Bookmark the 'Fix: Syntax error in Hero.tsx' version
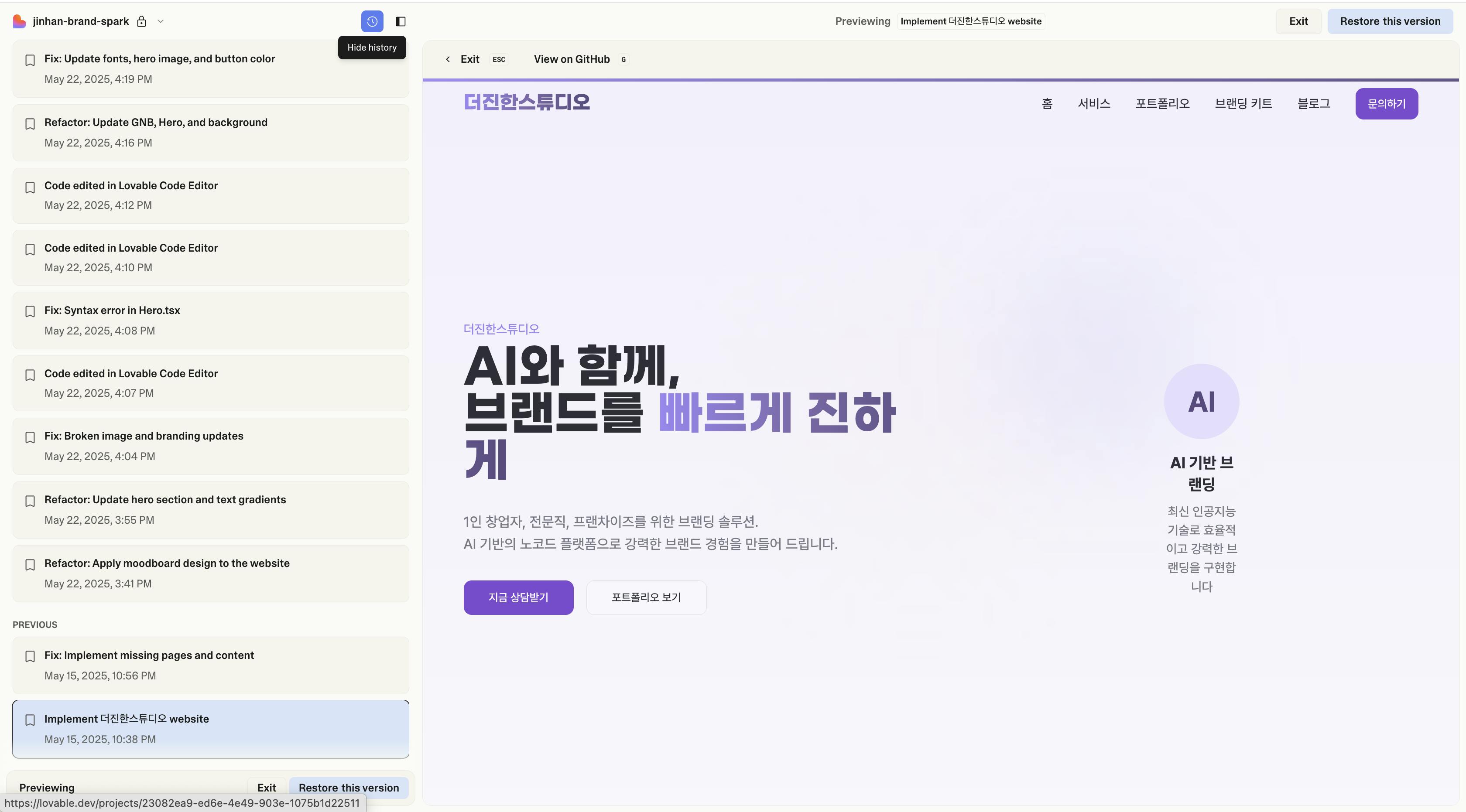 click(x=30, y=312)
